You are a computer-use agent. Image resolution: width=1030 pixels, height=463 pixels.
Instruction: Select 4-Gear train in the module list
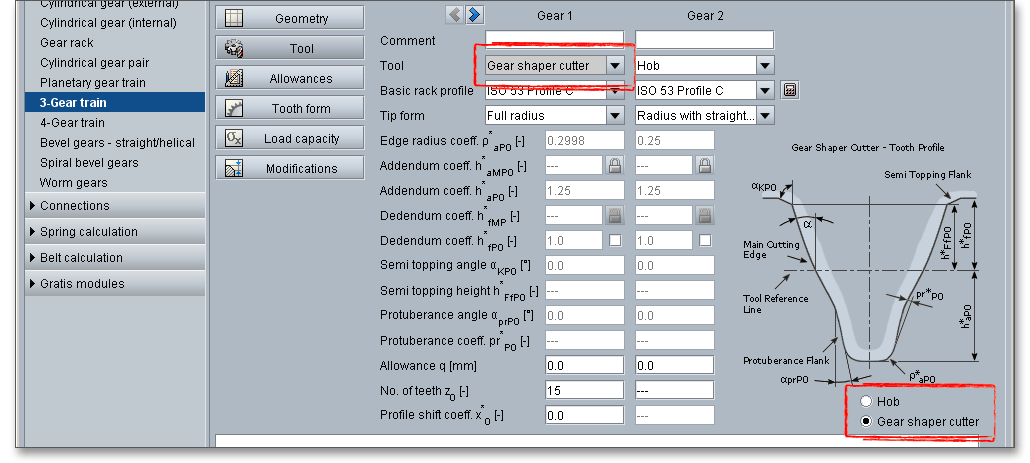click(72, 123)
